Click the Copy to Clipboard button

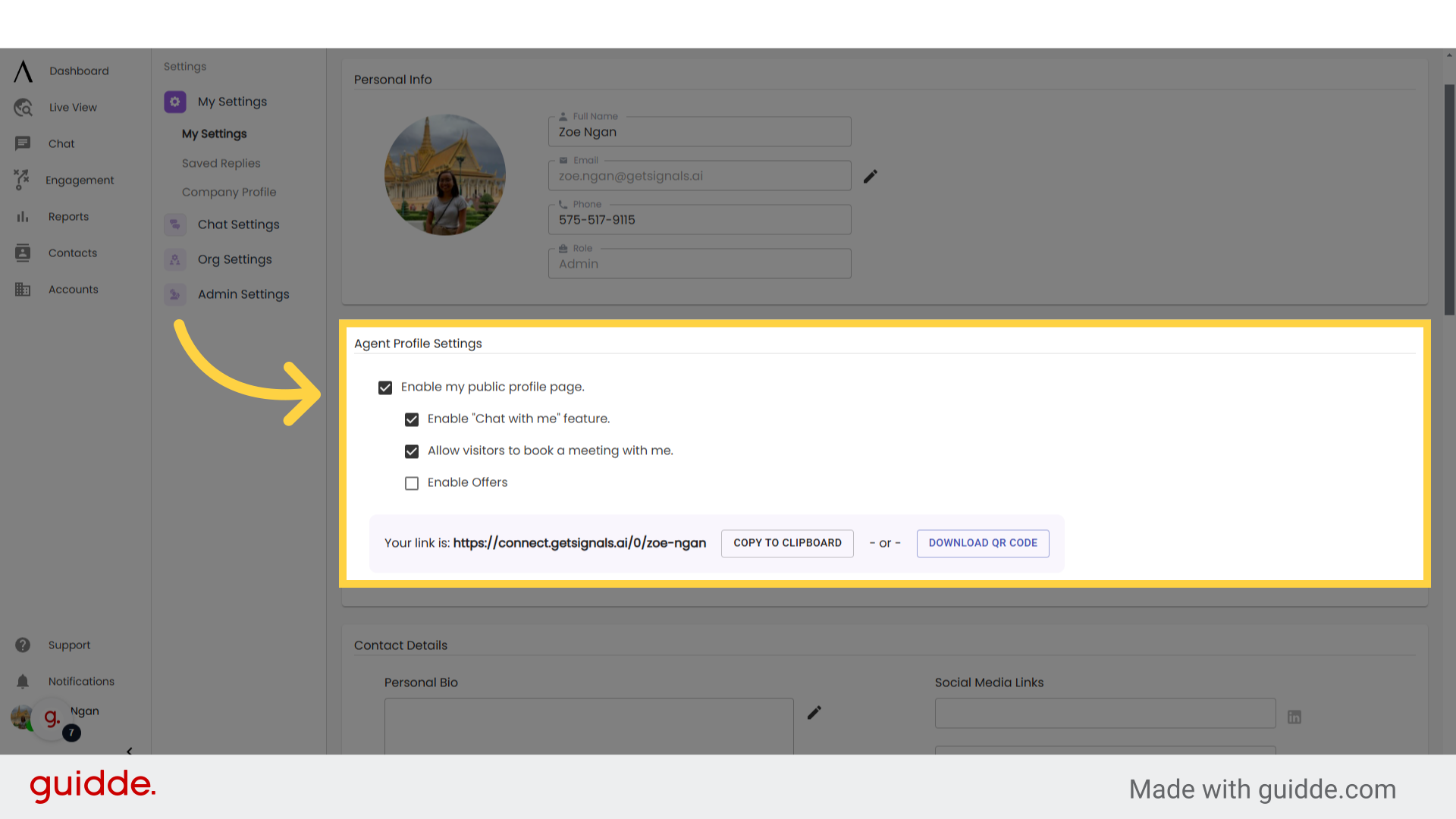coord(787,543)
